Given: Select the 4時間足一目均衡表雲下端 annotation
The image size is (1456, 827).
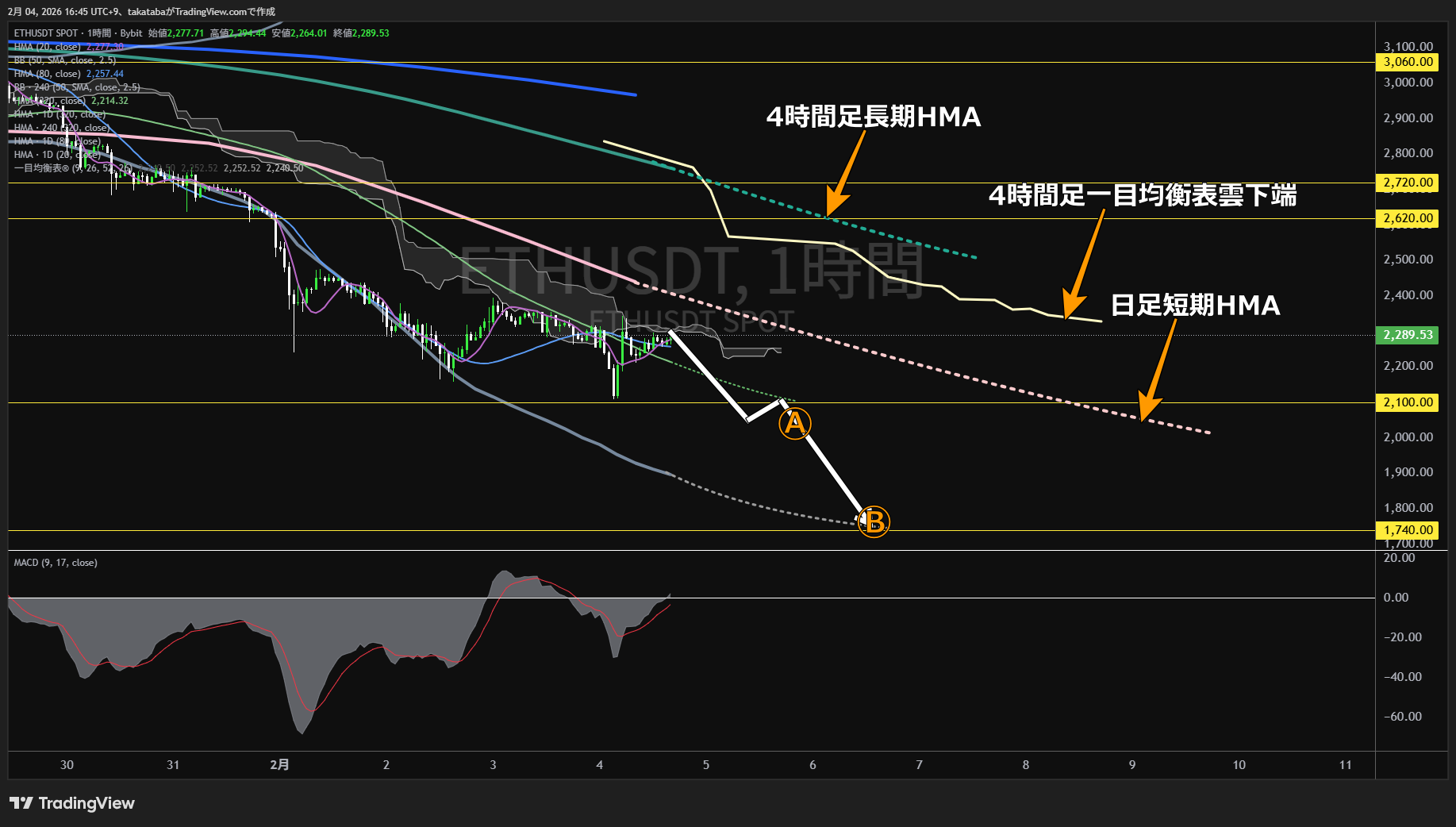Looking at the screenshot, I should [1143, 194].
